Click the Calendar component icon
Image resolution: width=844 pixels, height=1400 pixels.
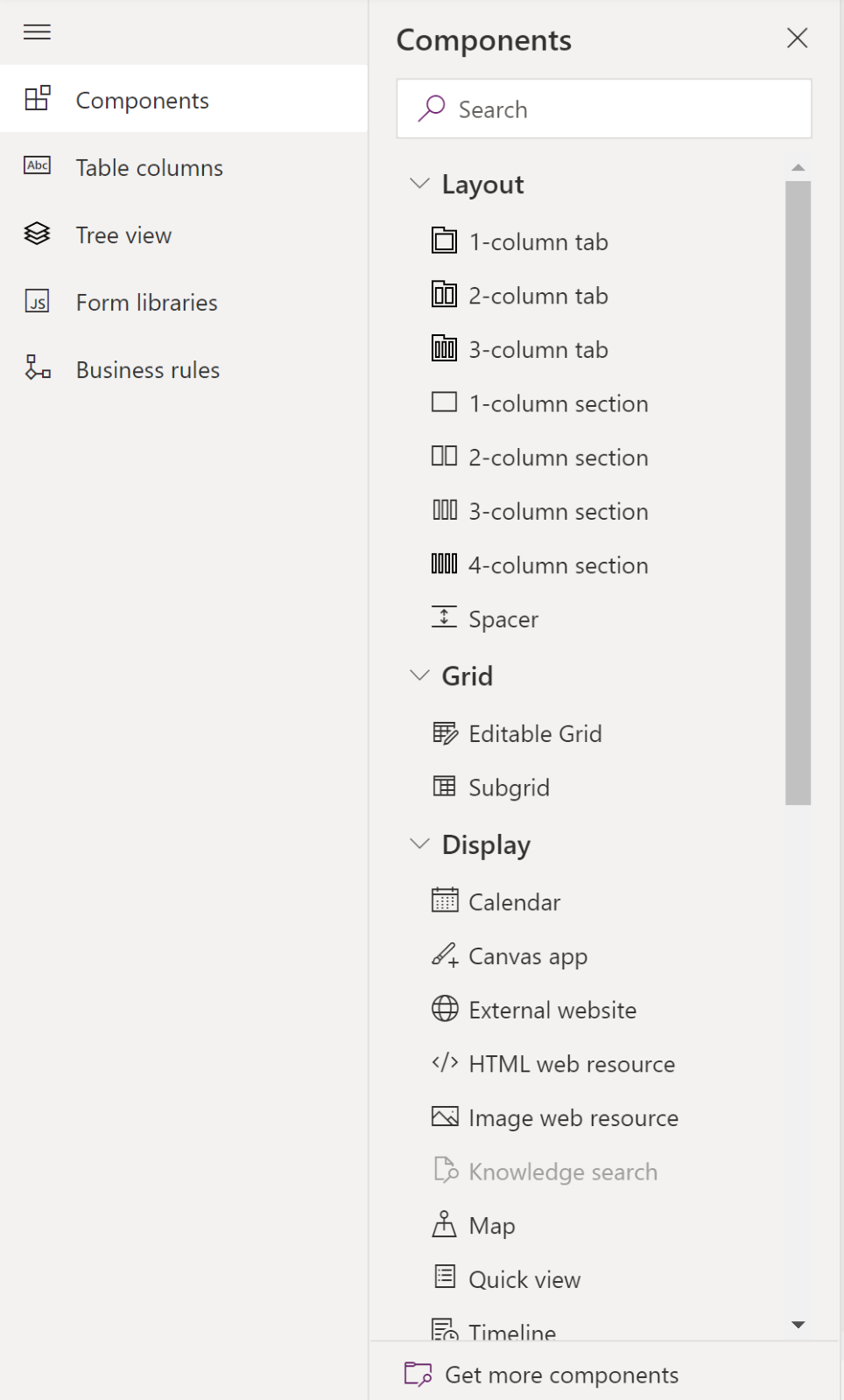[x=445, y=900]
